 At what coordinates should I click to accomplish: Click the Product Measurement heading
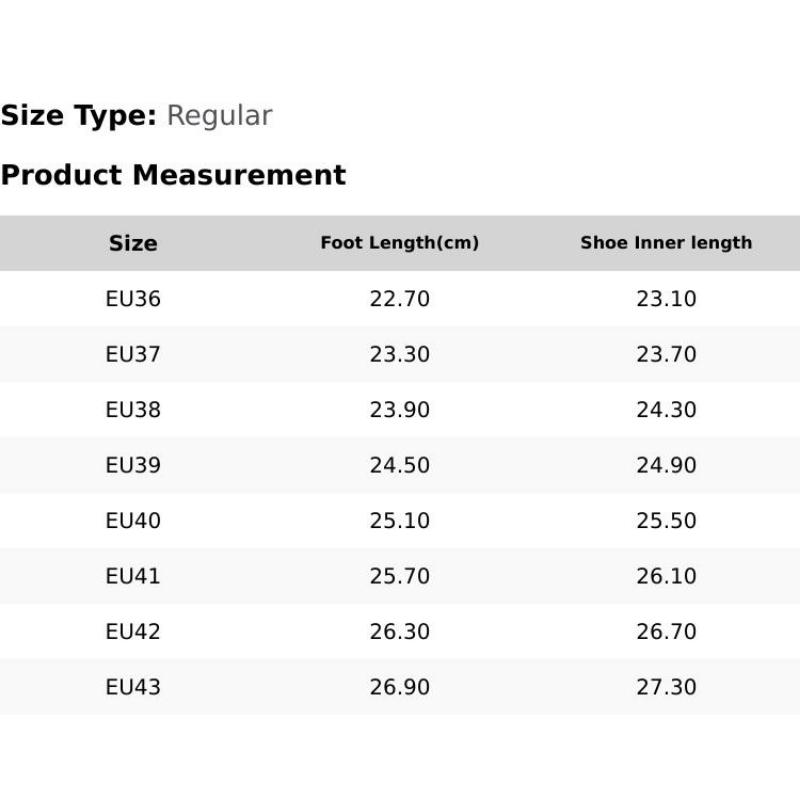(x=173, y=175)
